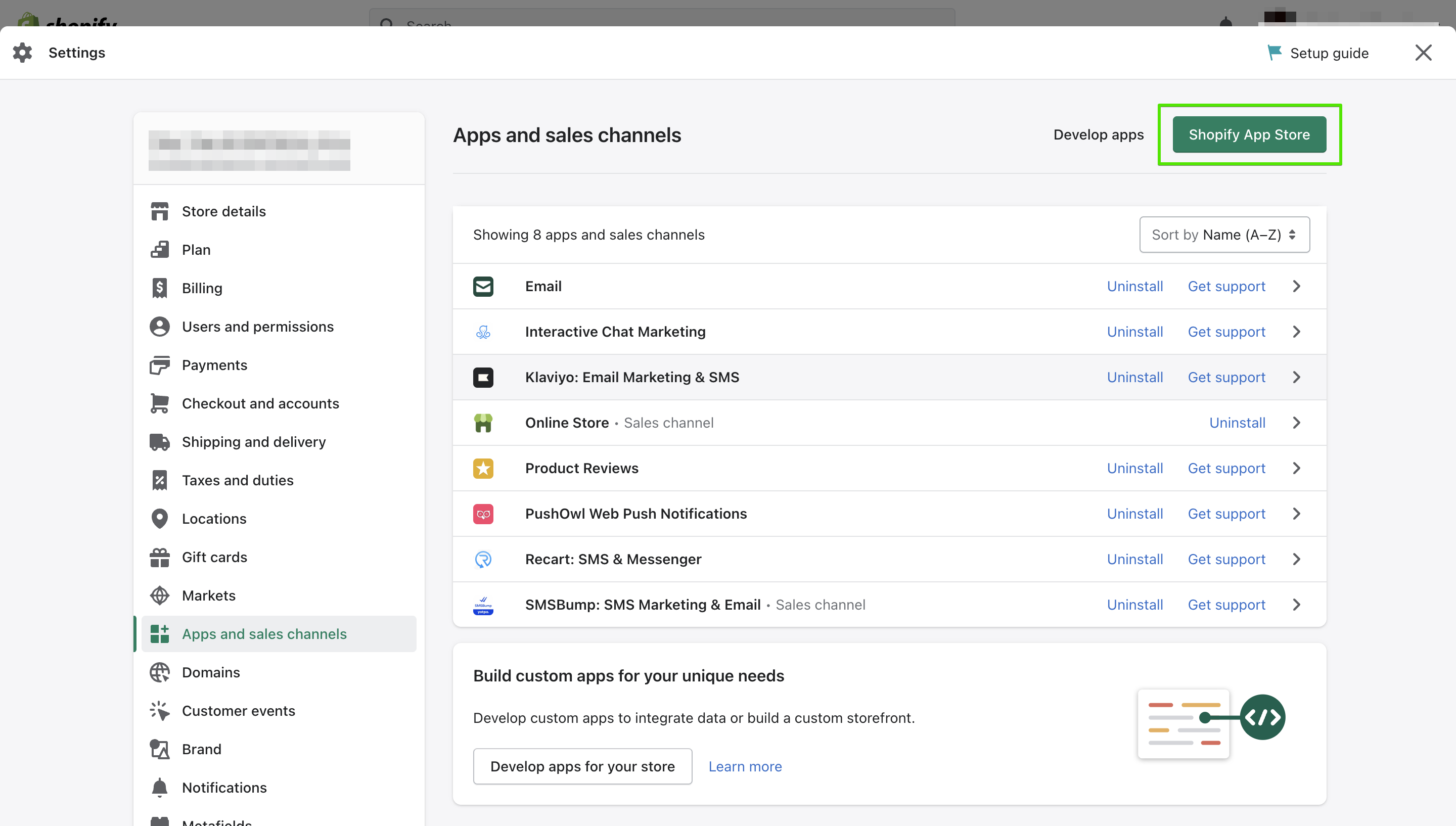Click the Locations pin icon
The height and width of the screenshot is (826, 1456).
click(x=159, y=519)
